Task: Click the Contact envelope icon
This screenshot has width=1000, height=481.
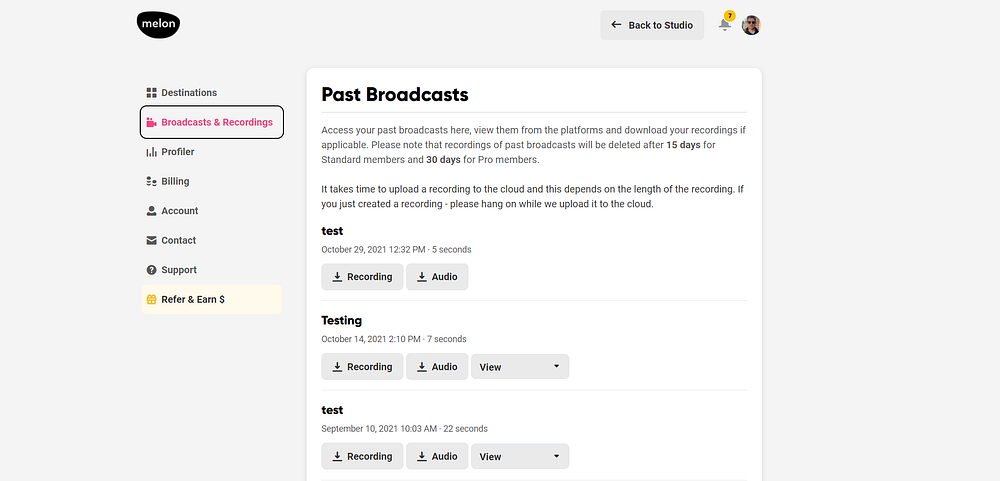Action: coord(151,240)
